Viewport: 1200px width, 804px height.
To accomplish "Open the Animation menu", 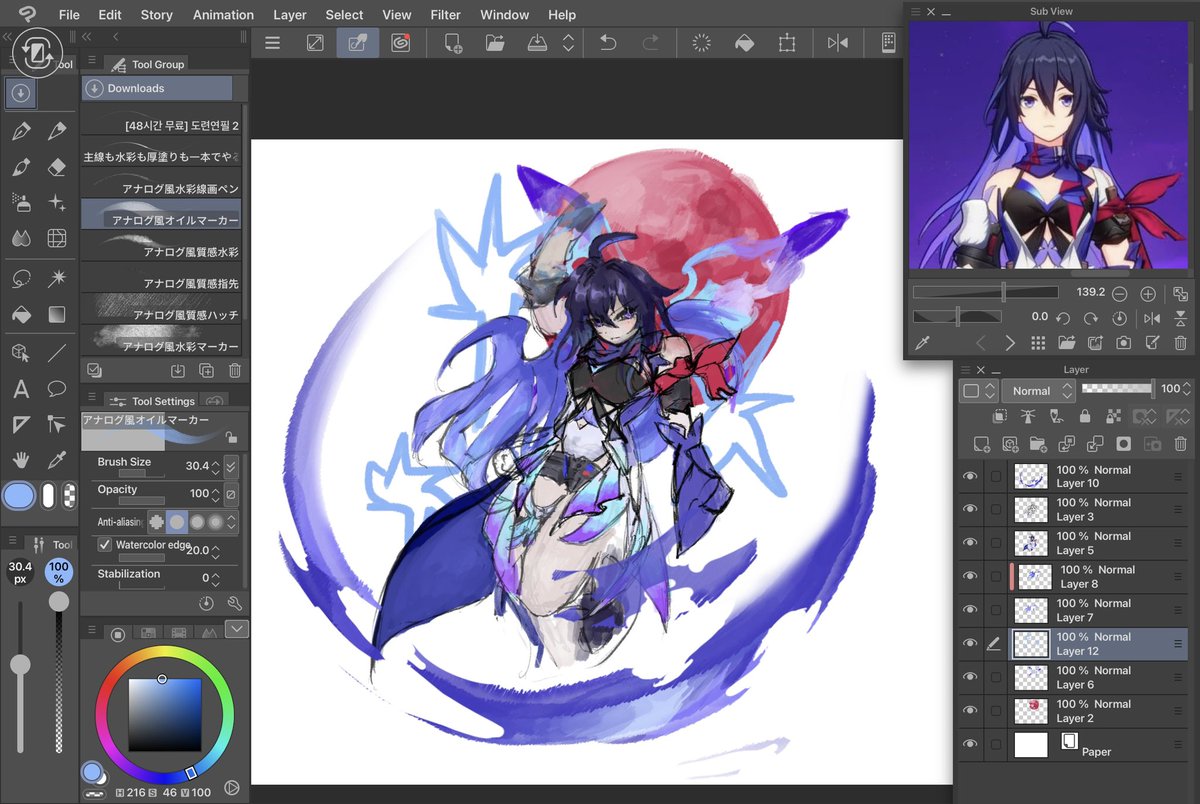I will click(x=223, y=15).
